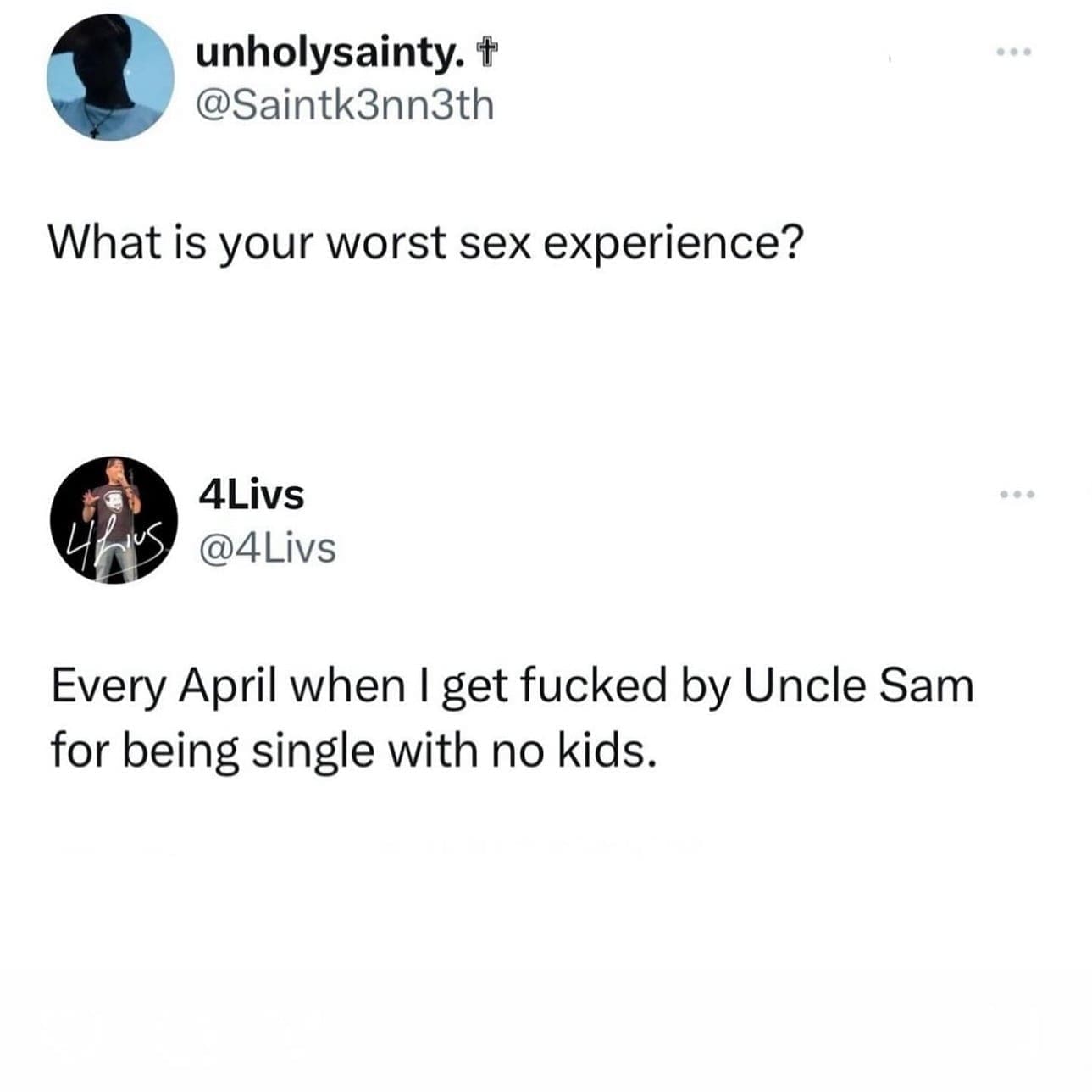The width and height of the screenshot is (1092, 1092).
Task: Click the cross symbol beside unholysainty's name
Action: (x=486, y=55)
